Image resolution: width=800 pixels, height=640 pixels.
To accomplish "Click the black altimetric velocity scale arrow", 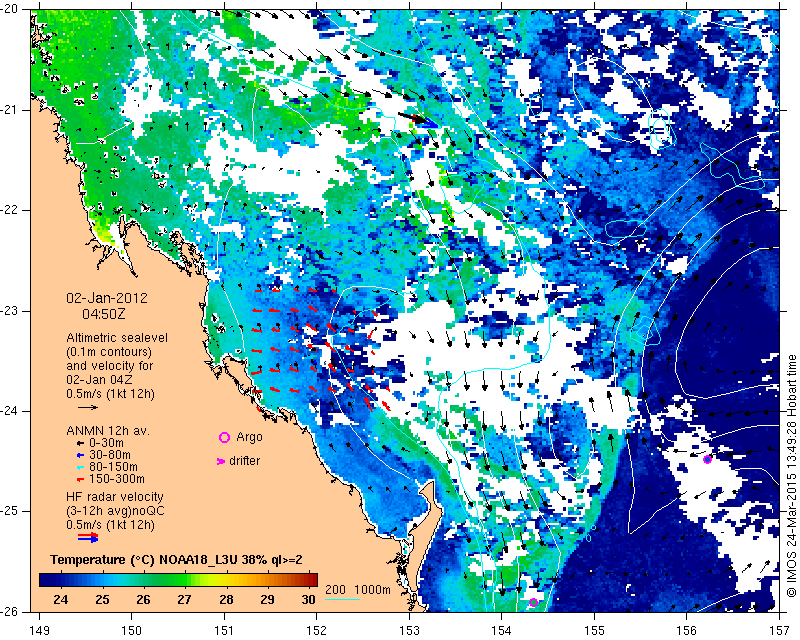I will tap(88, 407).
